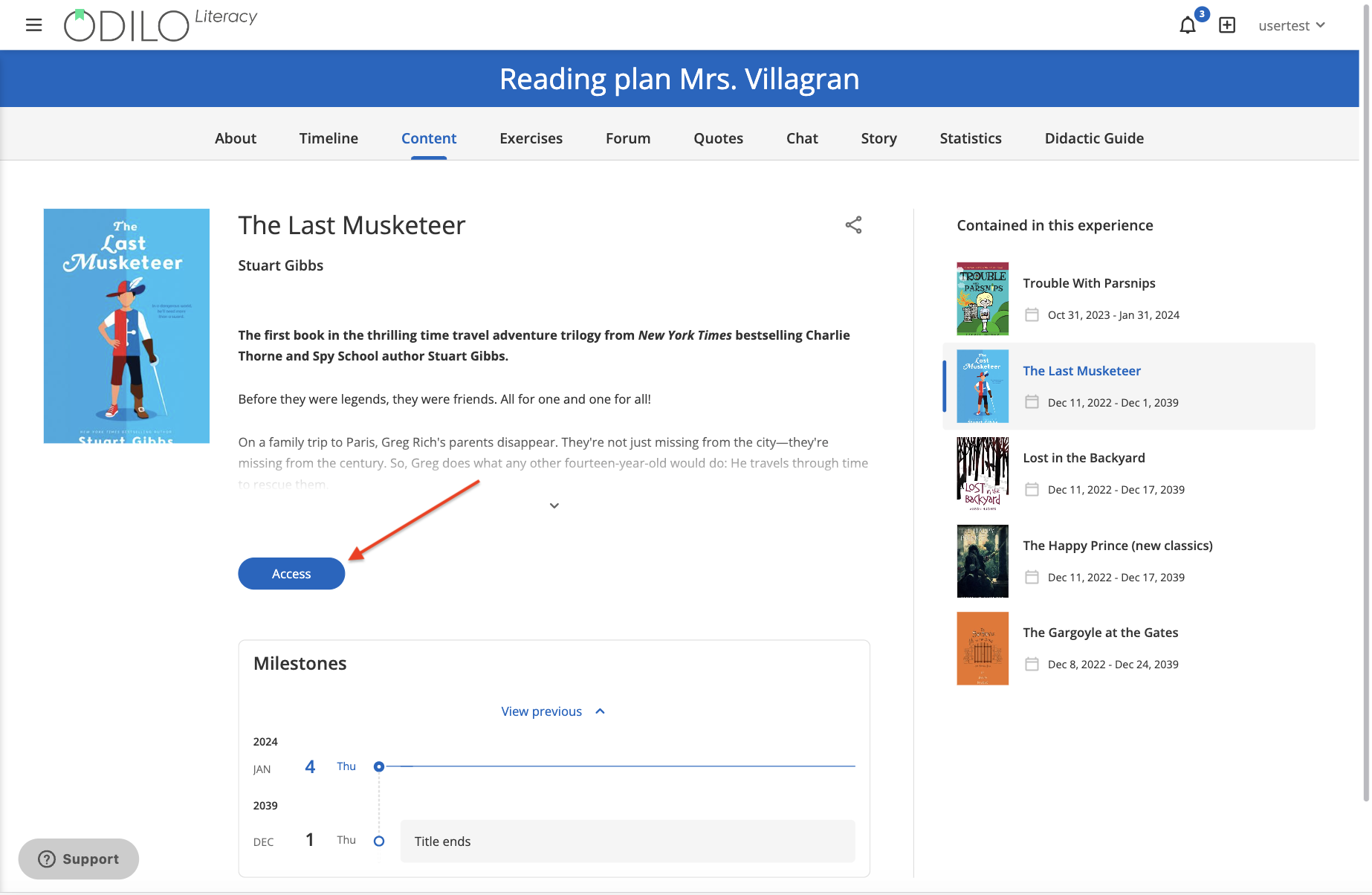Open the Chat tab
The width and height of the screenshot is (1372, 895).
point(802,138)
